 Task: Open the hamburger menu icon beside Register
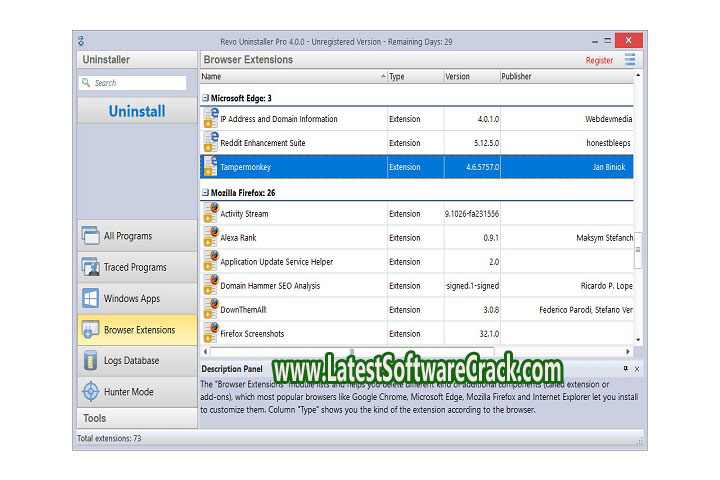[630, 60]
